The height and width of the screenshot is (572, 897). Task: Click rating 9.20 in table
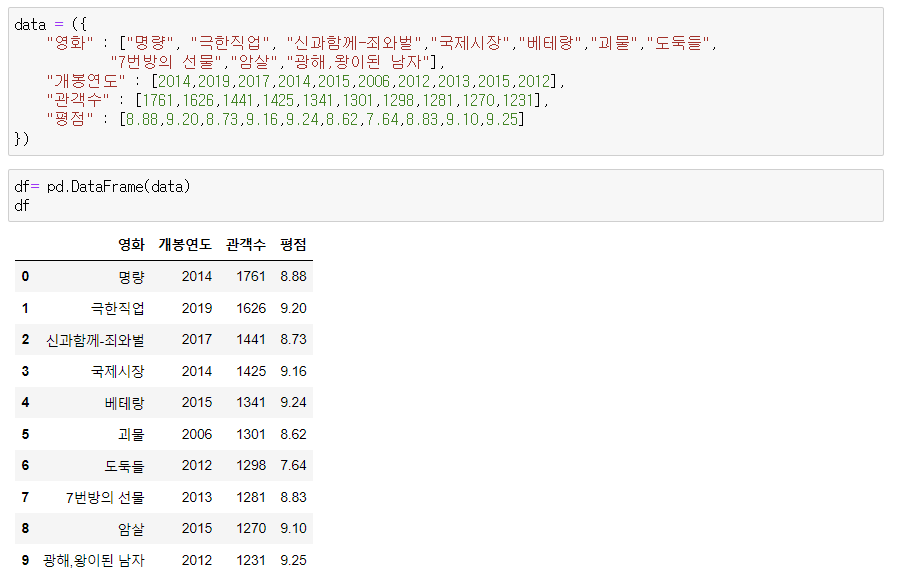pyautogui.click(x=293, y=308)
